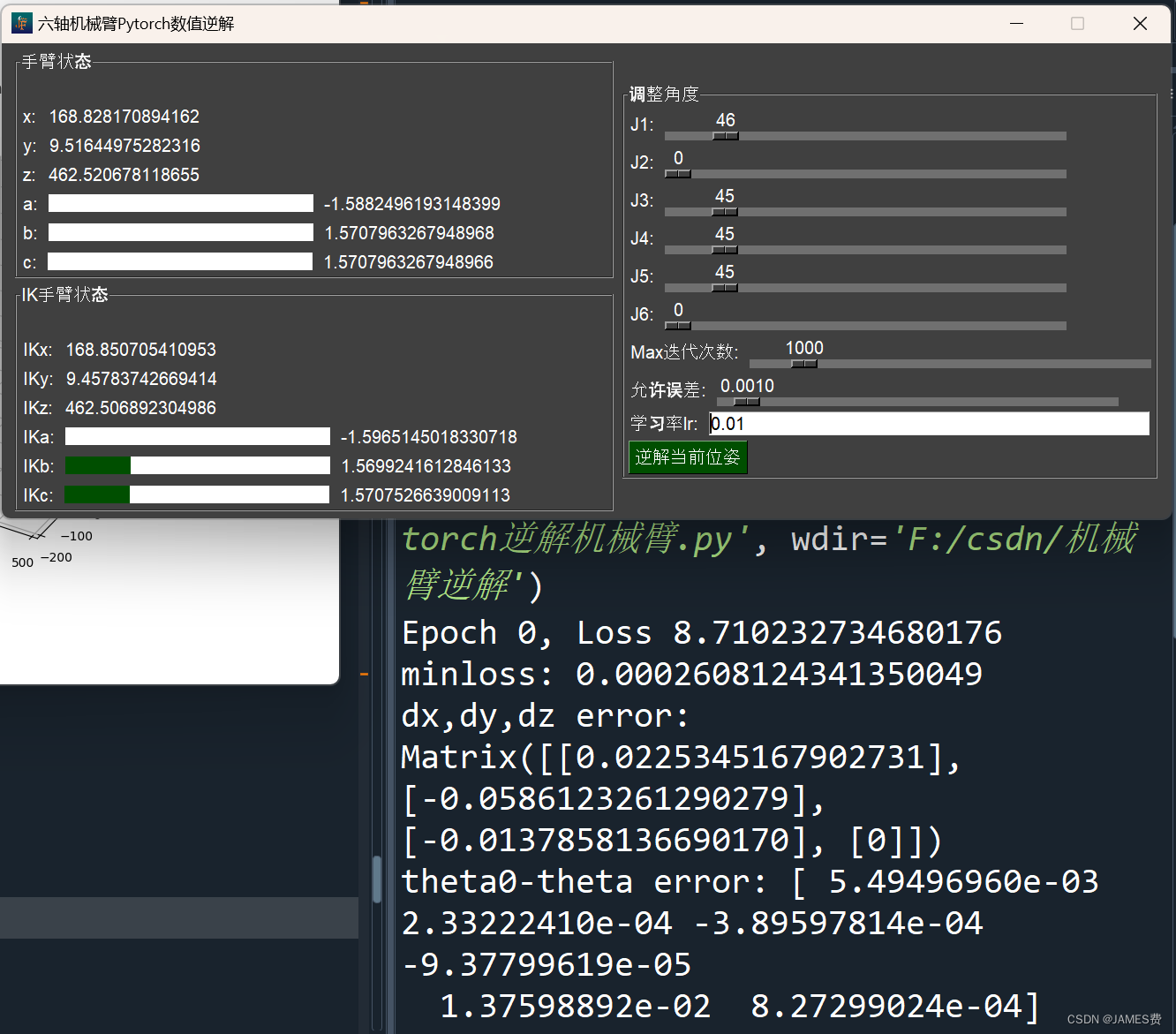The image size is (1176, 1034).
Task: Click the 逆解当前位姿 button
Action: tap(688, 457)
